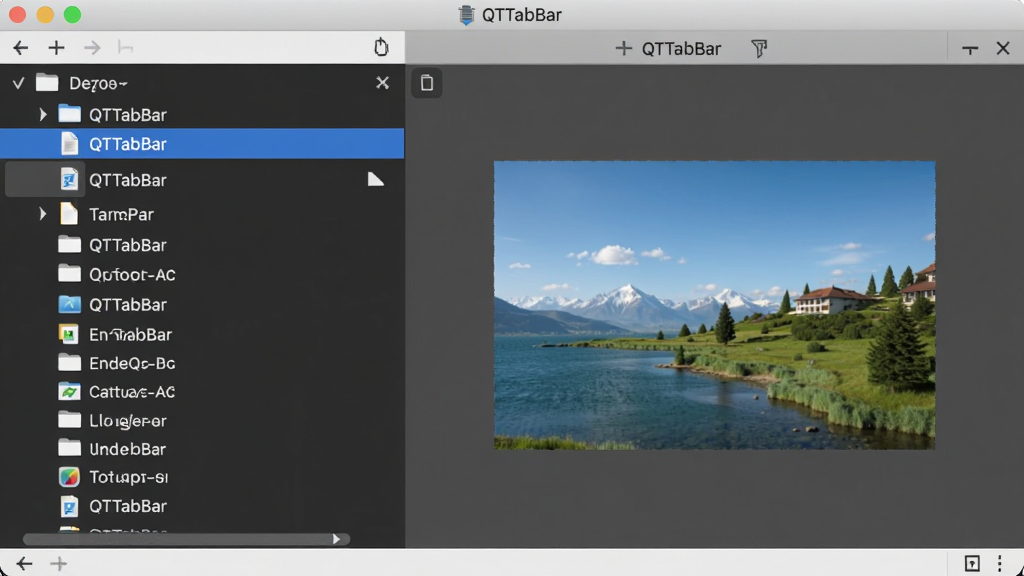Open the filter funnel icon beside the QTTabBar tab

[759, 48]
